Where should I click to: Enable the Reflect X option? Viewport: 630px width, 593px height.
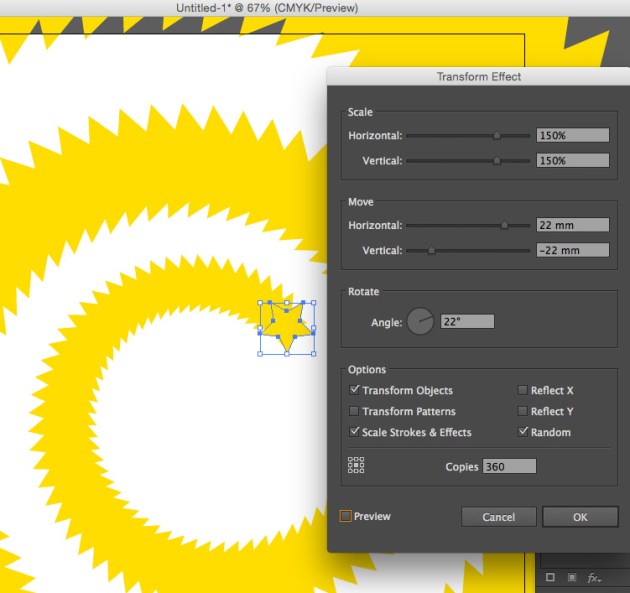click(x=522, y=390)
